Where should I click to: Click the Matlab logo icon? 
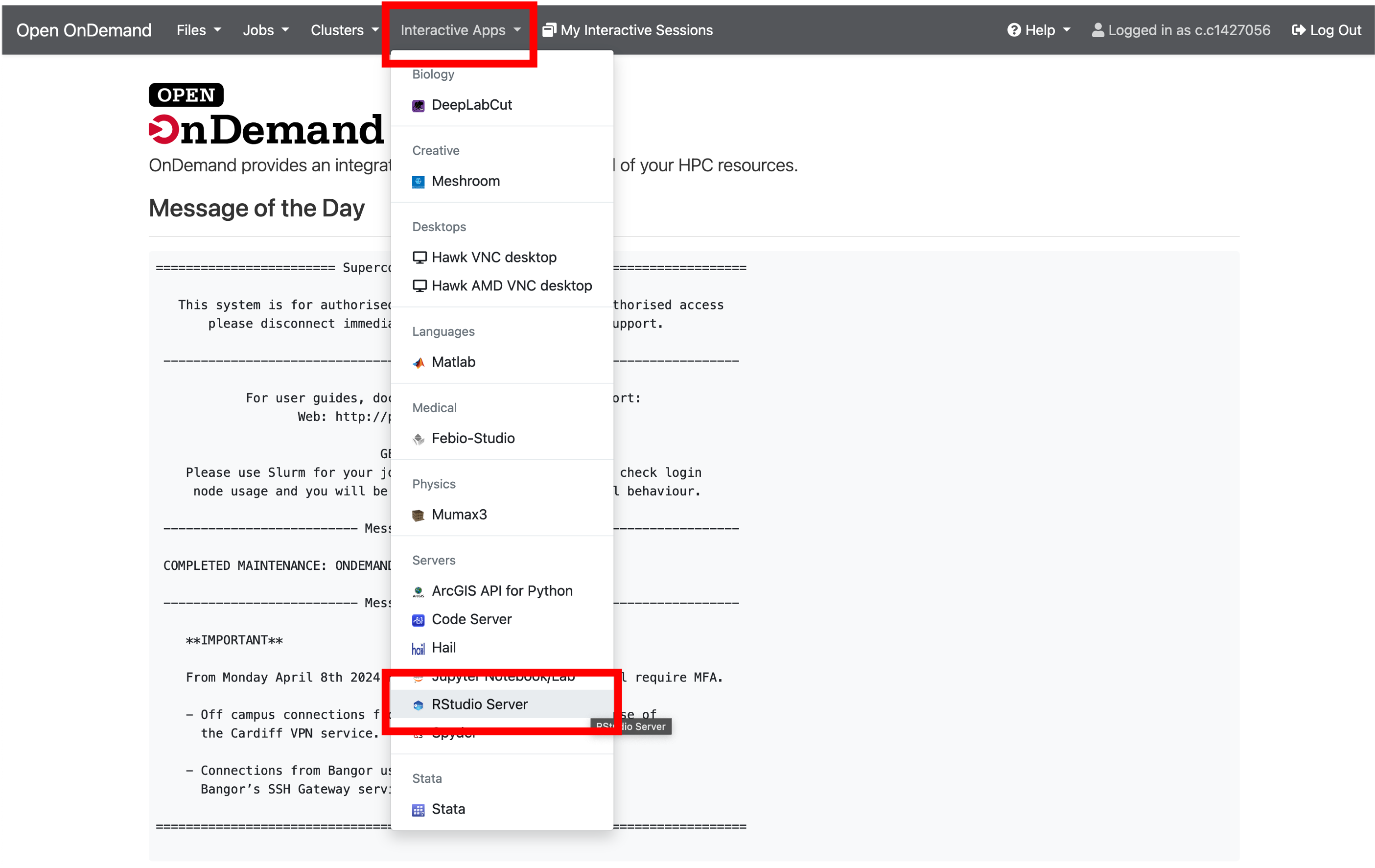[419, 363]
